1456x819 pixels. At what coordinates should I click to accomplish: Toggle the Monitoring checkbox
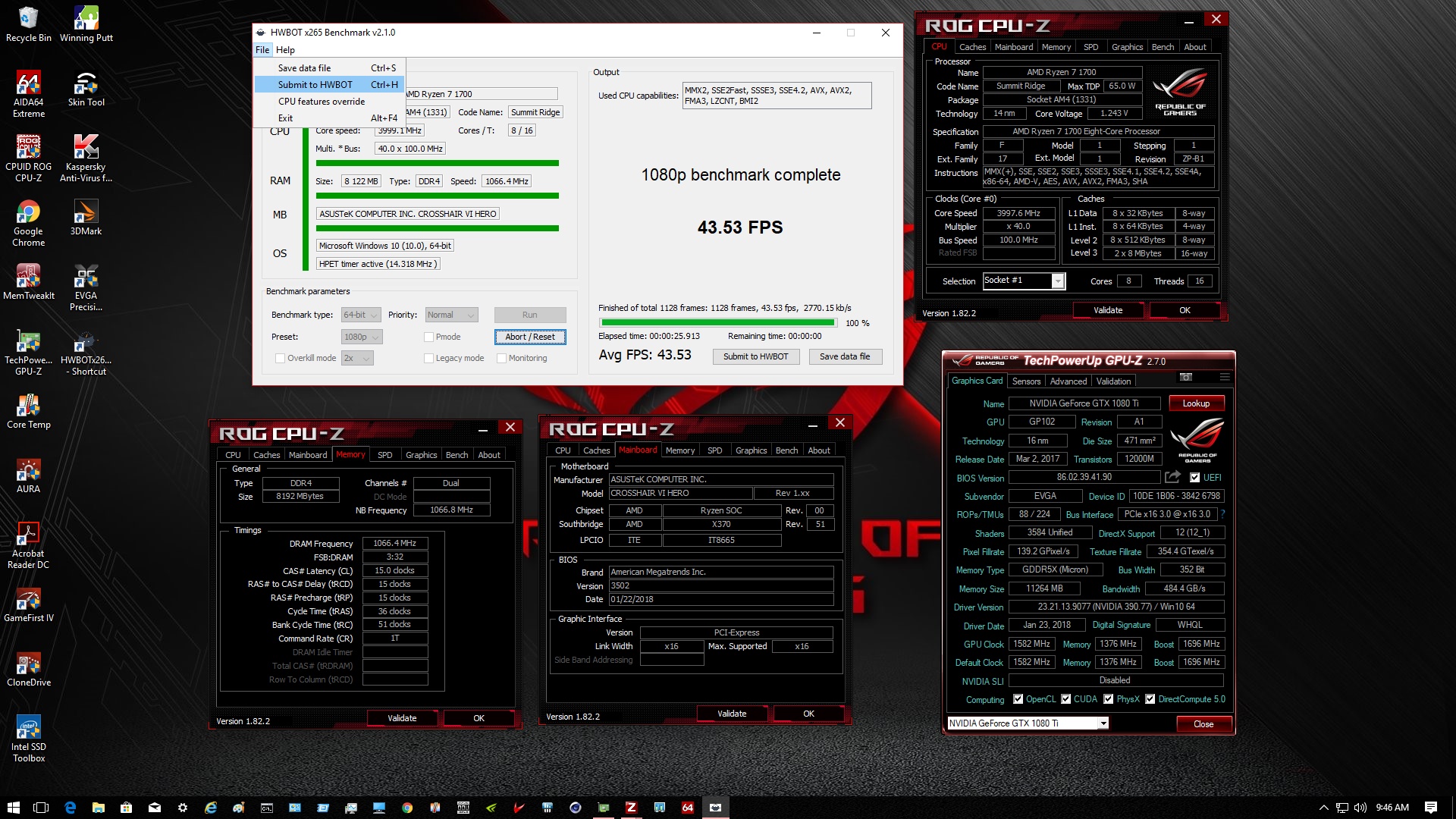[501, 358]
